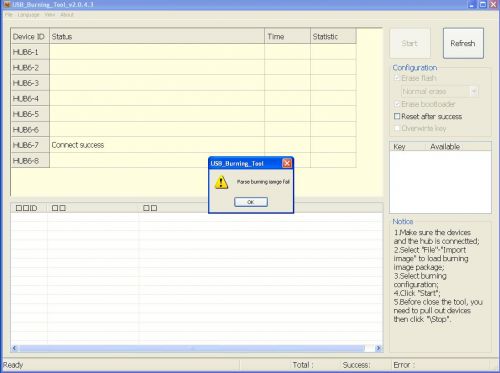Click the Success counter in status bar
This screenshot has height=373, width=500.
(x=356, y=365)
